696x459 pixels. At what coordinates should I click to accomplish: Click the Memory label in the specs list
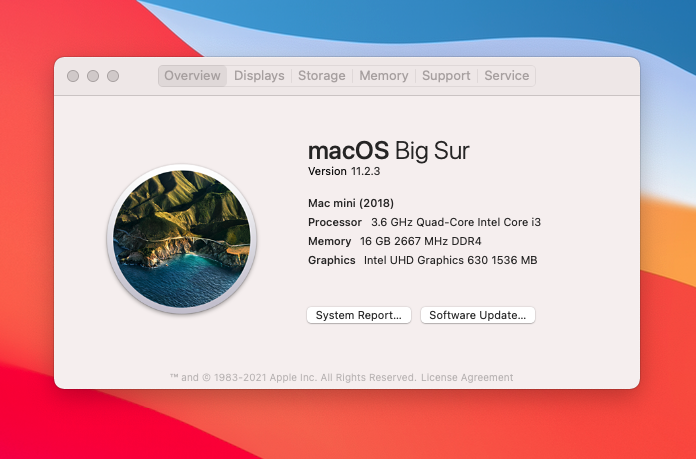329,241
